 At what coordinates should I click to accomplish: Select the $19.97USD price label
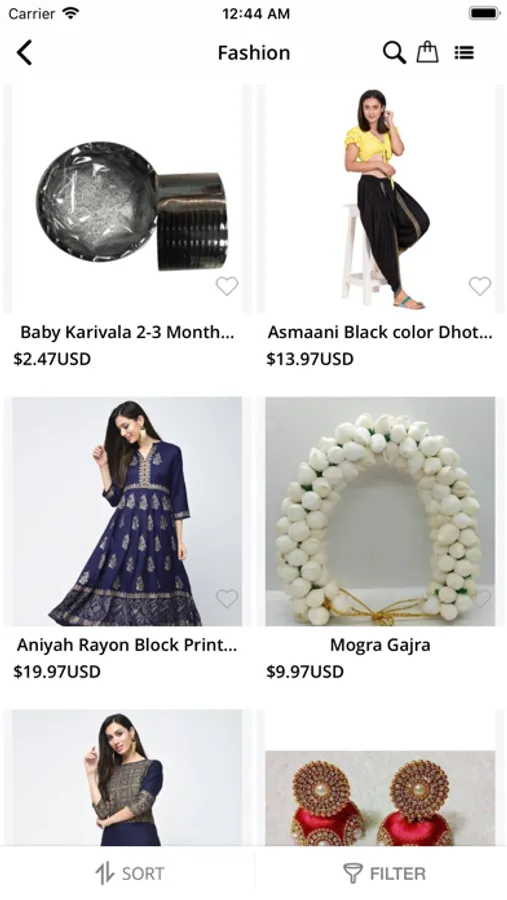coord(57,672)
